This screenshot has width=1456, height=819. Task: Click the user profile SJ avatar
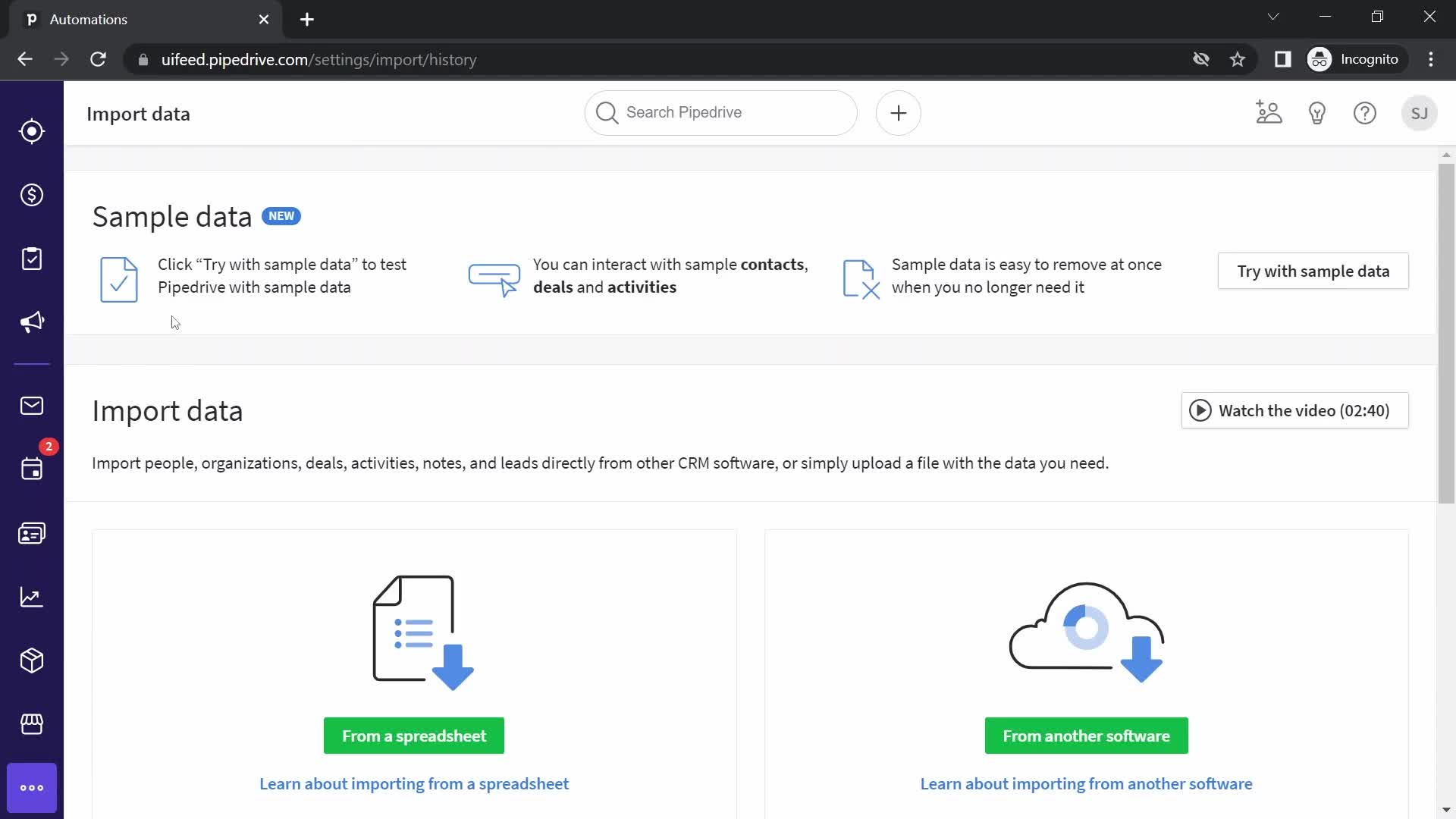(1420, 113)
